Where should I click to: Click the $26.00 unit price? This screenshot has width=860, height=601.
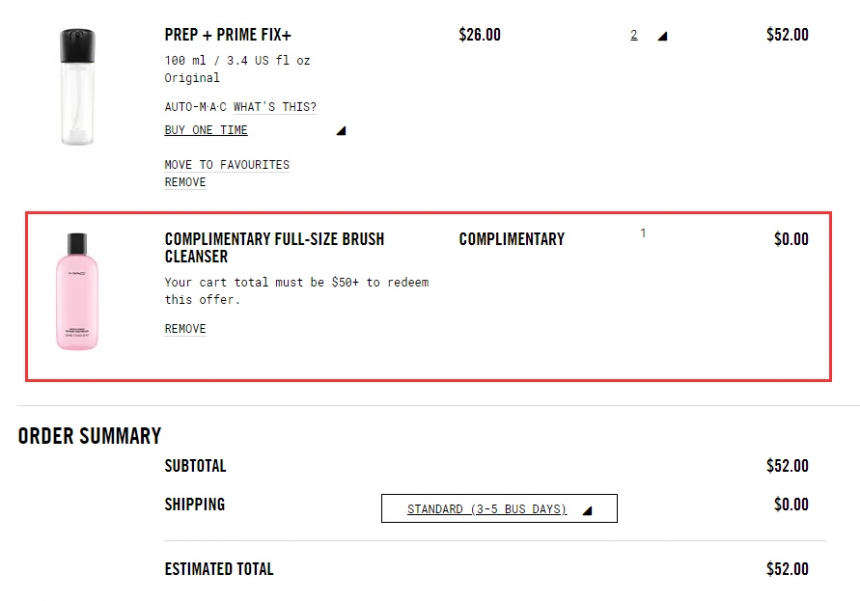pos(479,35)
